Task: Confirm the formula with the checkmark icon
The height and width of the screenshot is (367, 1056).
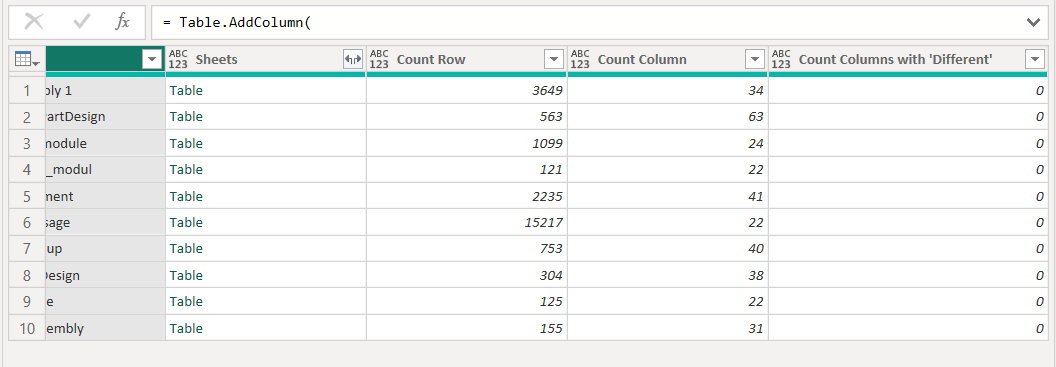Action: (81, 22)
